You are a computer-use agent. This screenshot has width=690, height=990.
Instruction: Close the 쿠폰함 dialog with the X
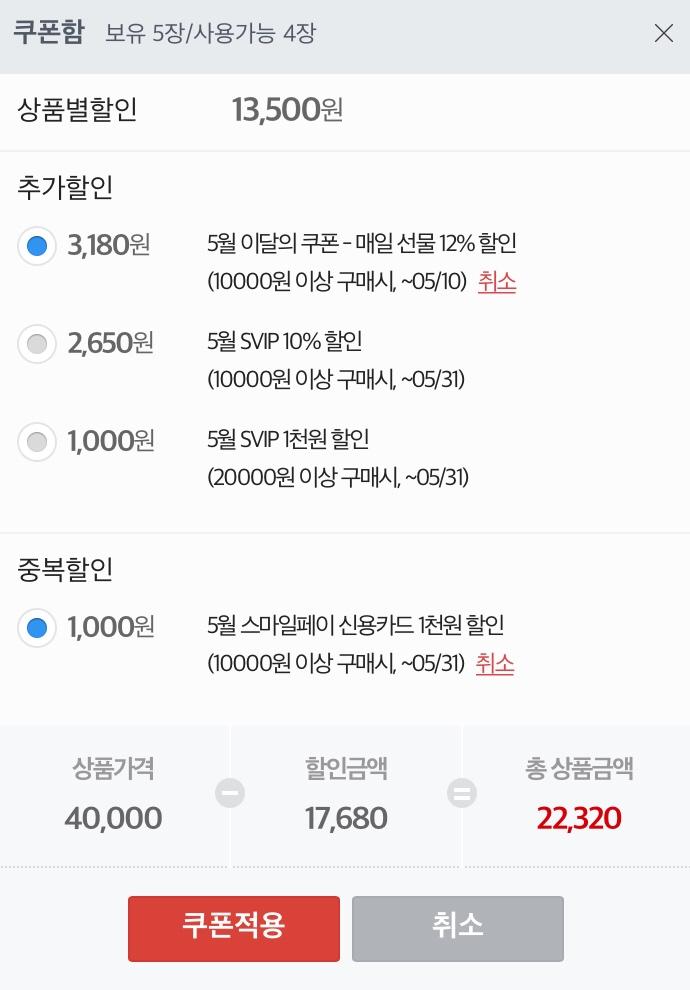click(663, 34)
